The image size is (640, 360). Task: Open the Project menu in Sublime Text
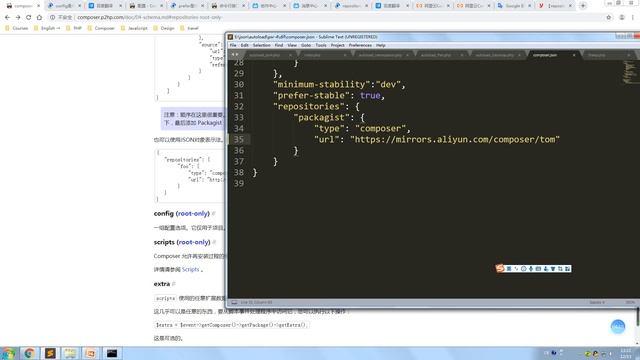point(338,45)
